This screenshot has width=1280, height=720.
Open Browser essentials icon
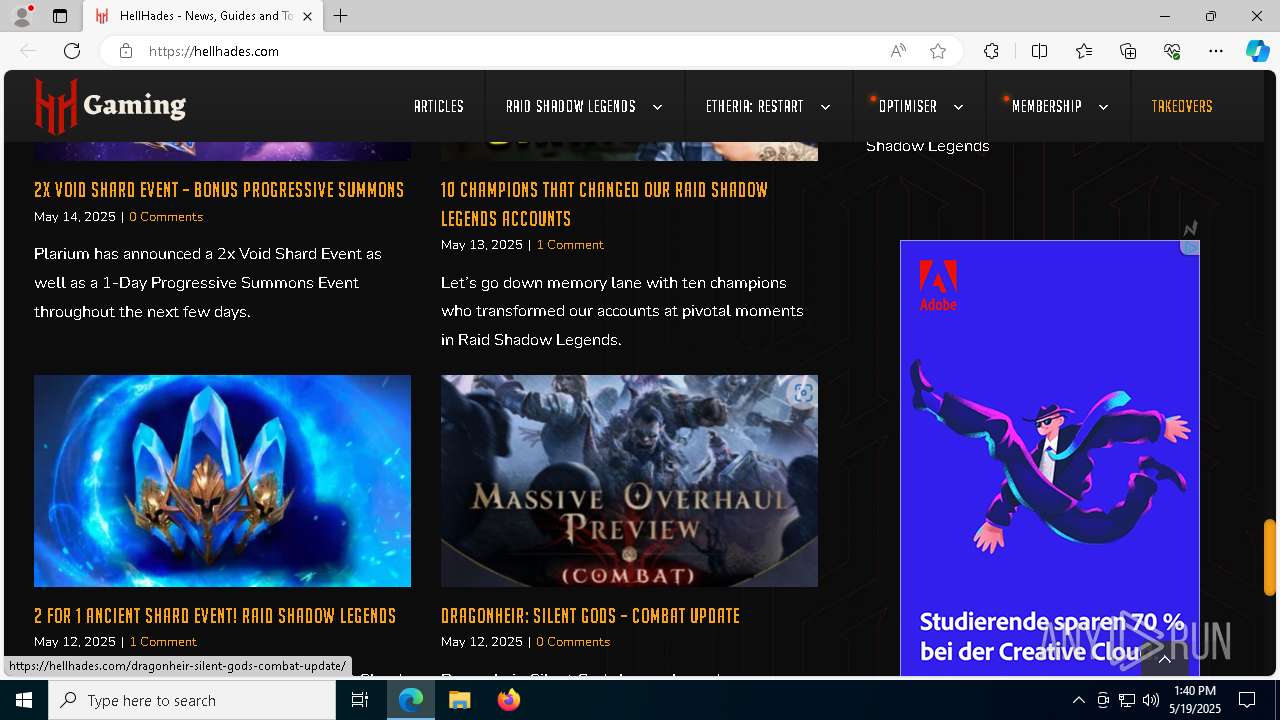click(x=1172, y=51)
